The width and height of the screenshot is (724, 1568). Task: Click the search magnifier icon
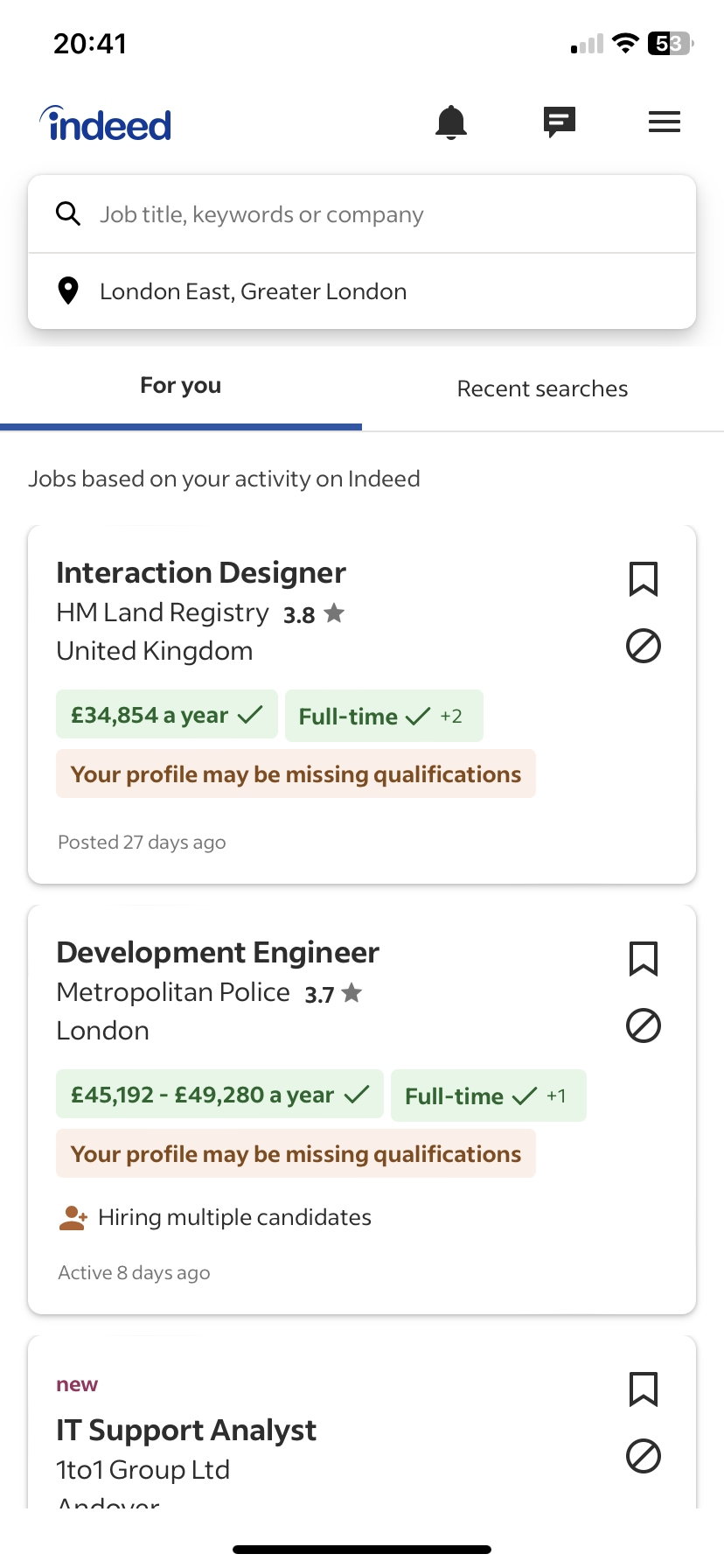(x=68, y=213)
